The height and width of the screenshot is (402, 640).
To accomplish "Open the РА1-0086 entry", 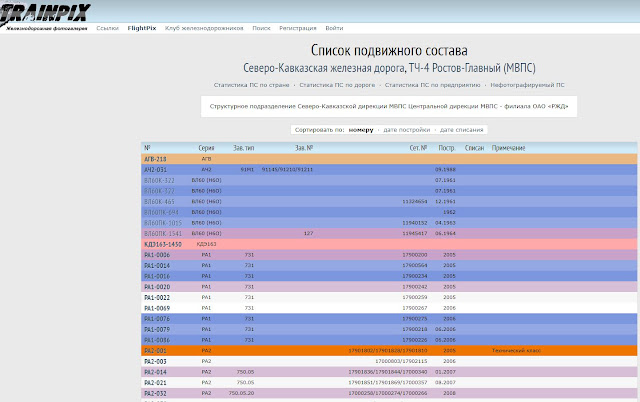I will coord(157,340).
